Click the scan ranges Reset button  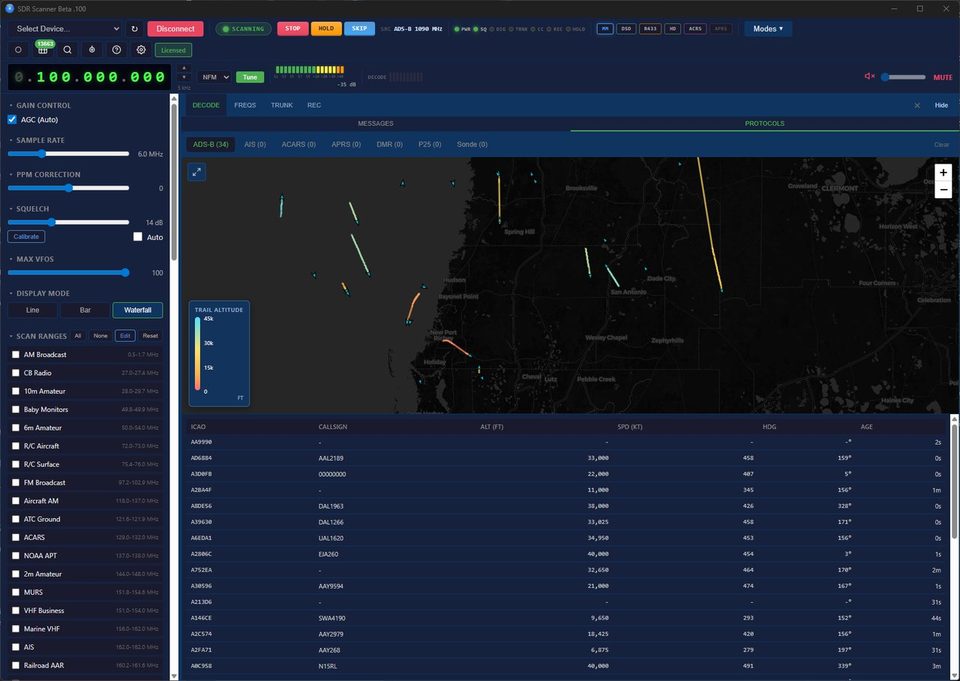(150, 336)
